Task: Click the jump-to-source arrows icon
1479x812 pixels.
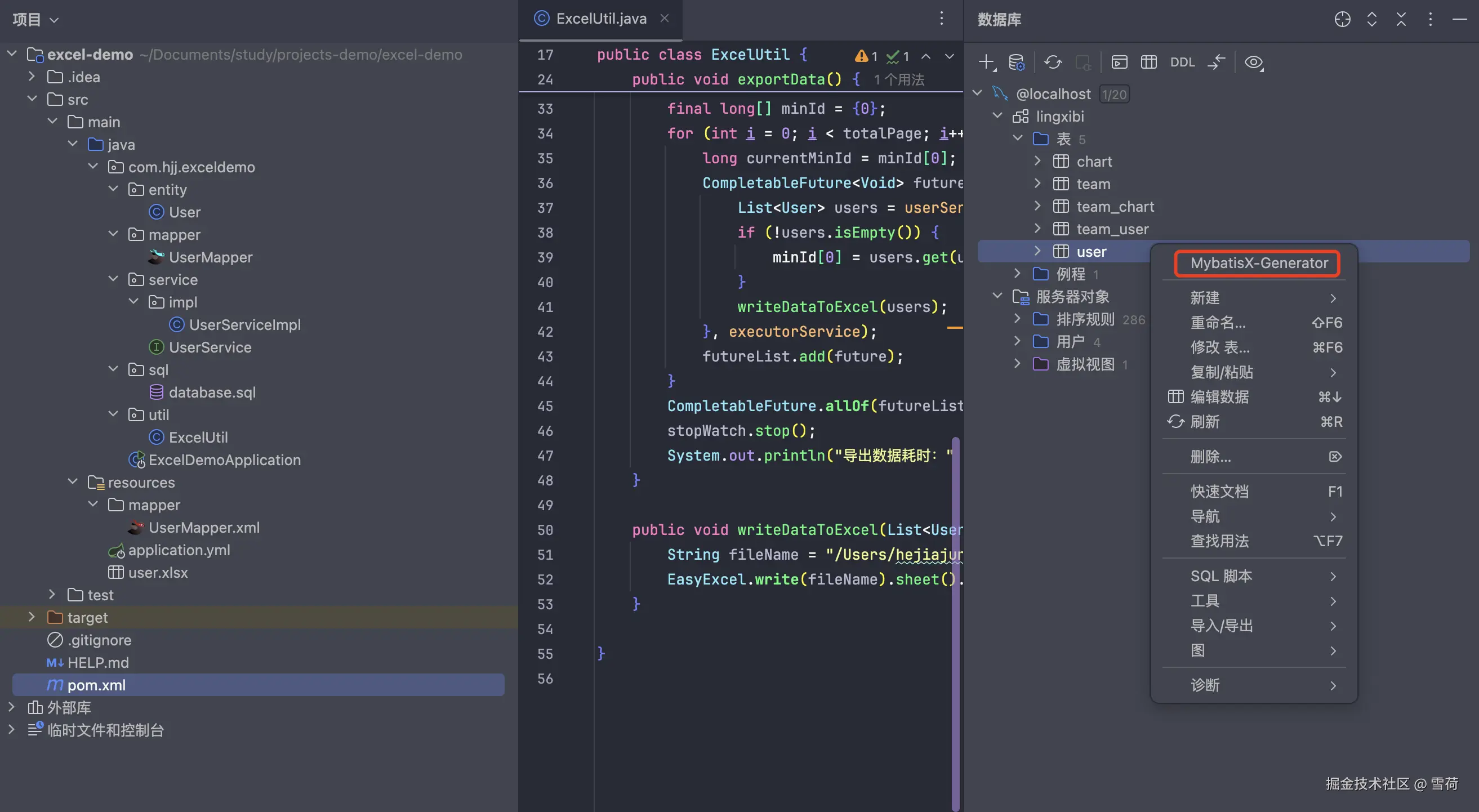Action: click(1216, 62)
